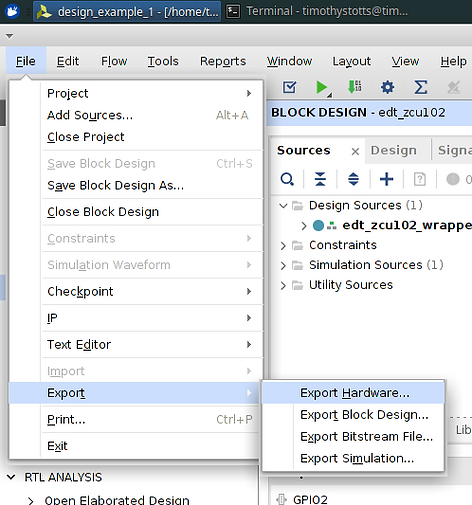
Task: Open the Flow menu
Action: [x=114, y=61]
